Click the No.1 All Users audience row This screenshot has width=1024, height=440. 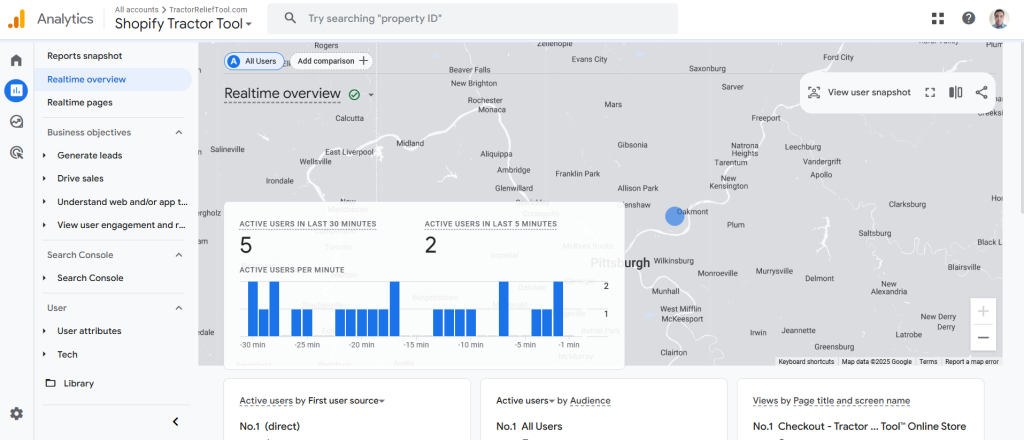(x=529, y=426)
